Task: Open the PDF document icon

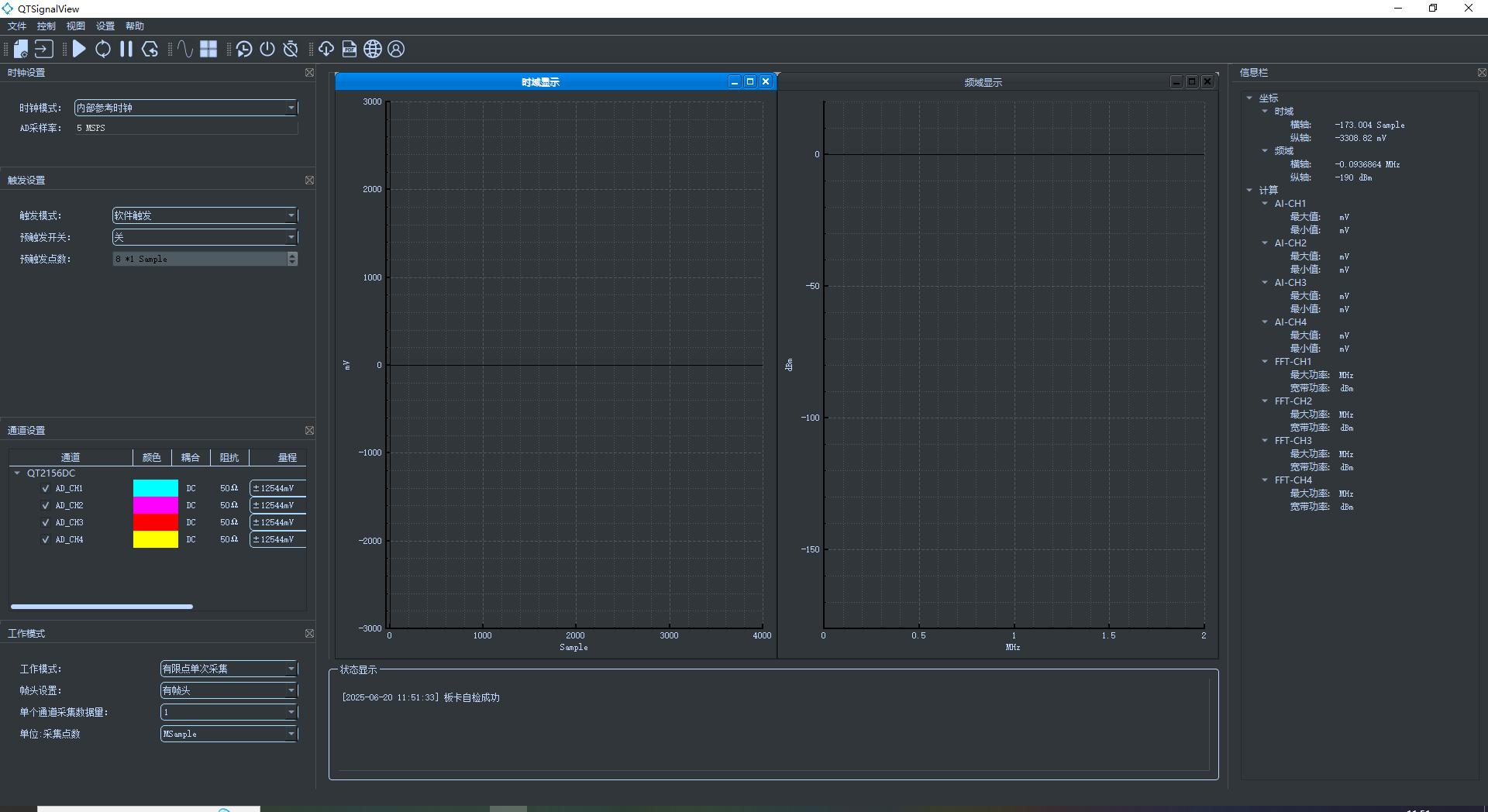Action: pyautogui.click(x=350, y=50)
